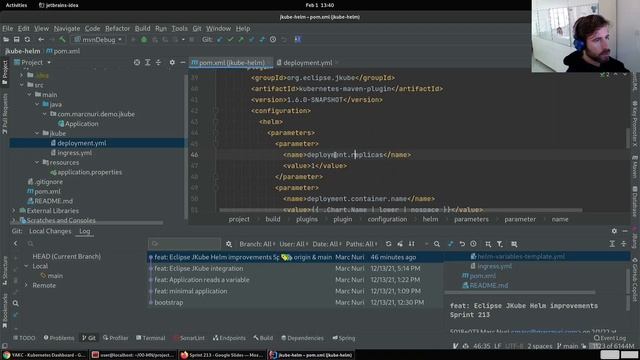The image size is (640, 360).
Task: Collapse the Local branches node
Action: coord(27,266)
